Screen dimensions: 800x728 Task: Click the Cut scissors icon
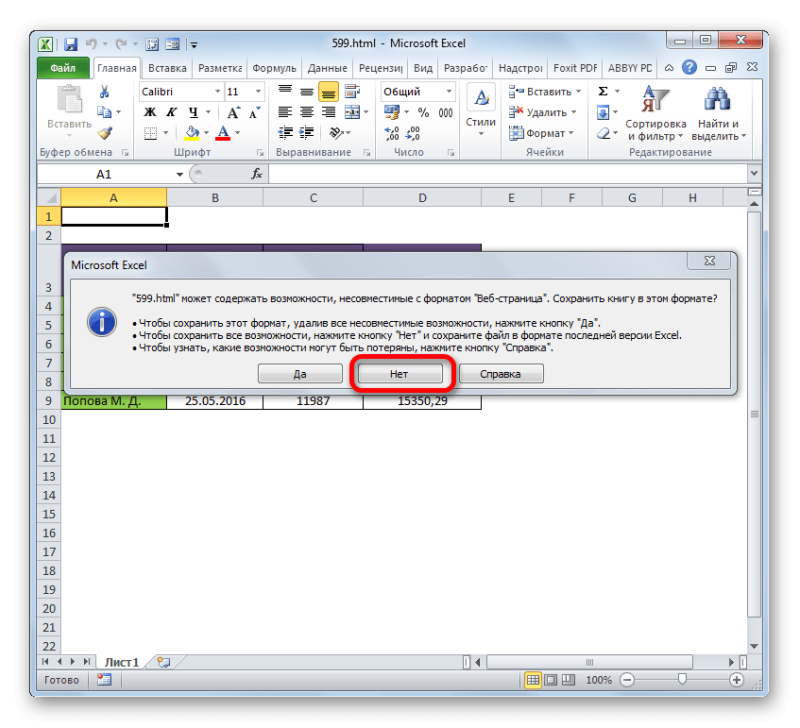(x=105, y=92)
